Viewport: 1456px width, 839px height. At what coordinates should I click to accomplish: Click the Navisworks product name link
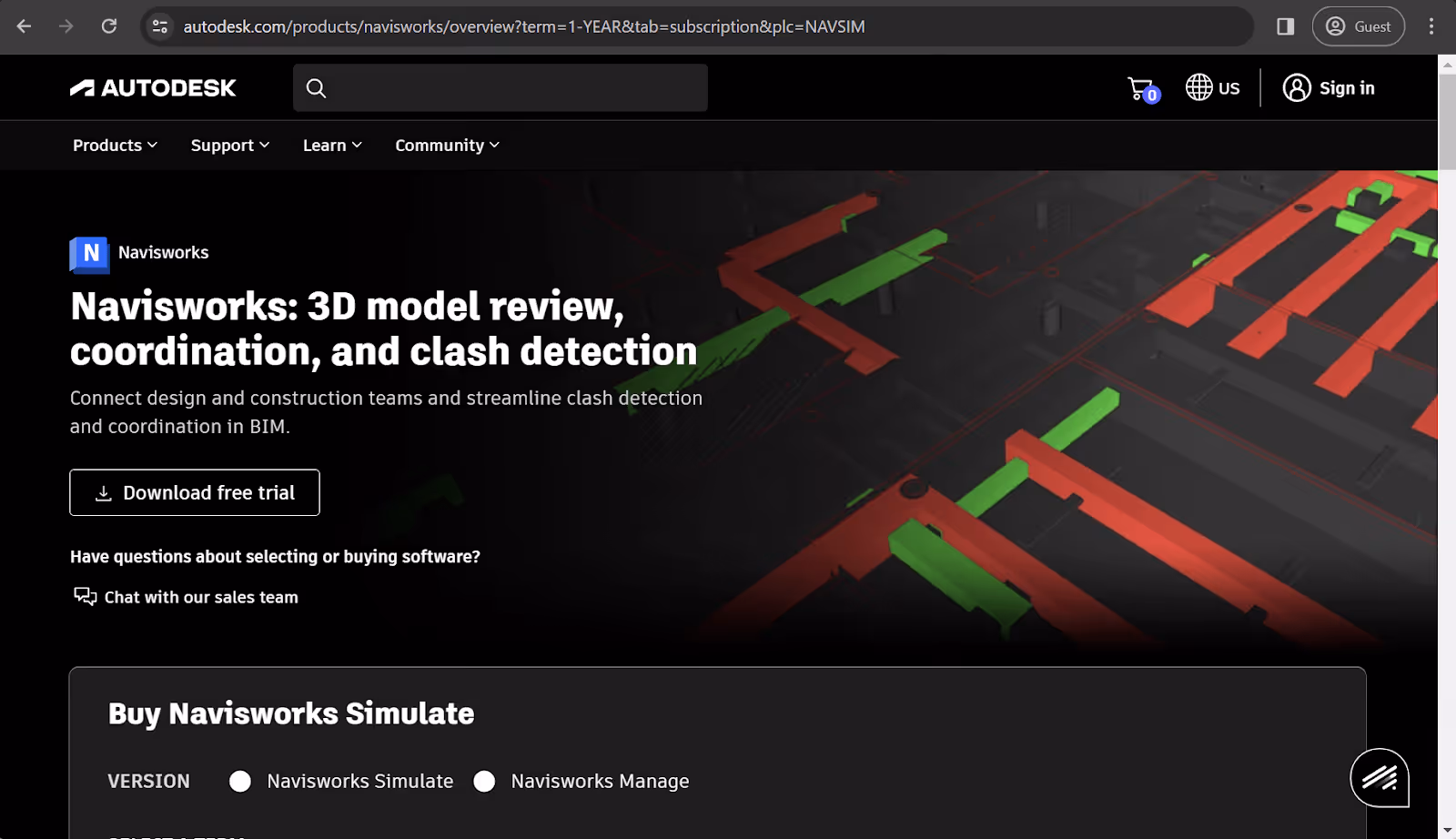point(164,253)
